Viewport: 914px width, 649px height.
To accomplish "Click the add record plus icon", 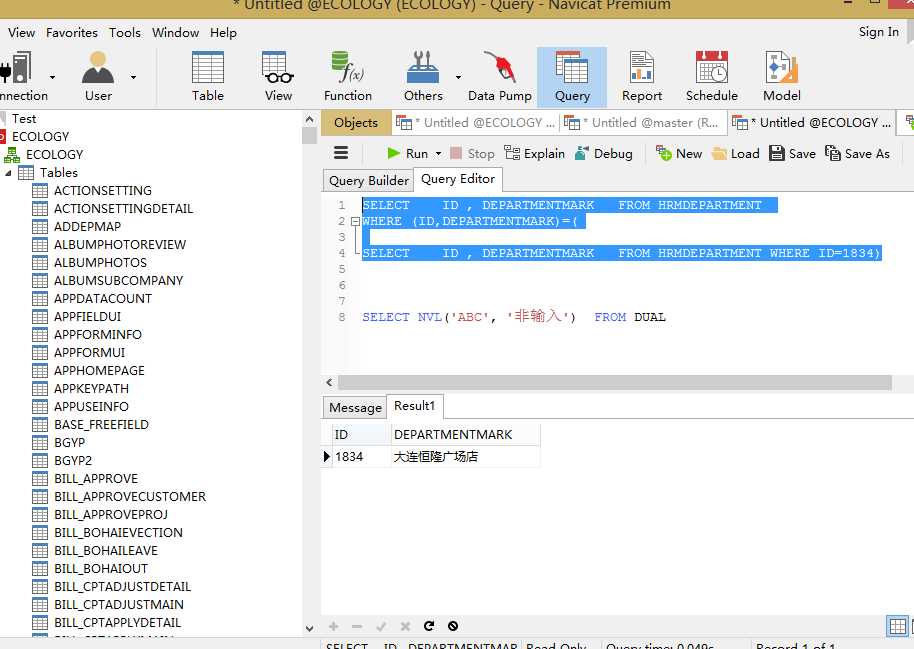I will coord(333,626).
